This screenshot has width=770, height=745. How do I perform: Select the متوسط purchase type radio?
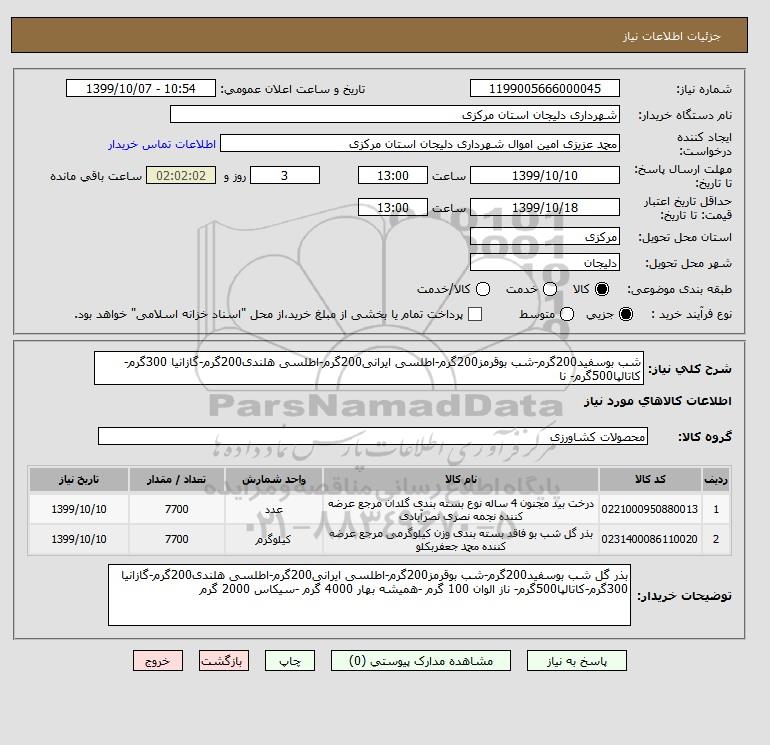tap(567, 314)
